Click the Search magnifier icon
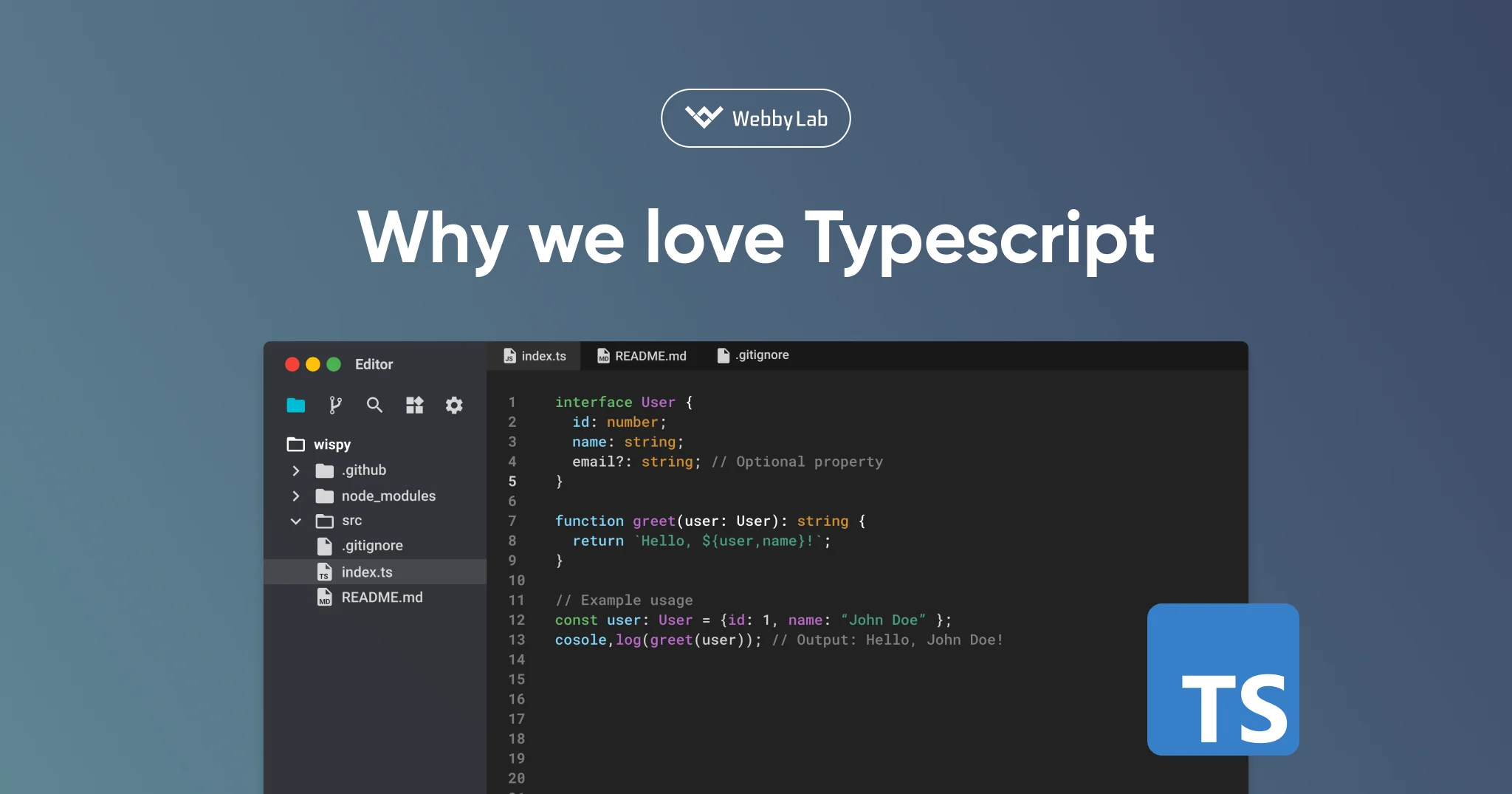 click(x=374, y=405)
